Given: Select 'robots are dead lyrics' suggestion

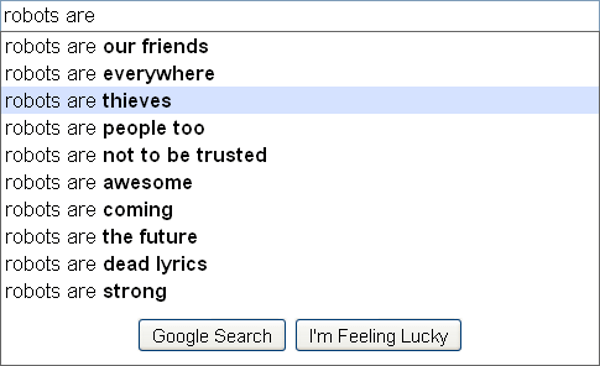Looking at the screenshot, I should [x=300, y=264].
